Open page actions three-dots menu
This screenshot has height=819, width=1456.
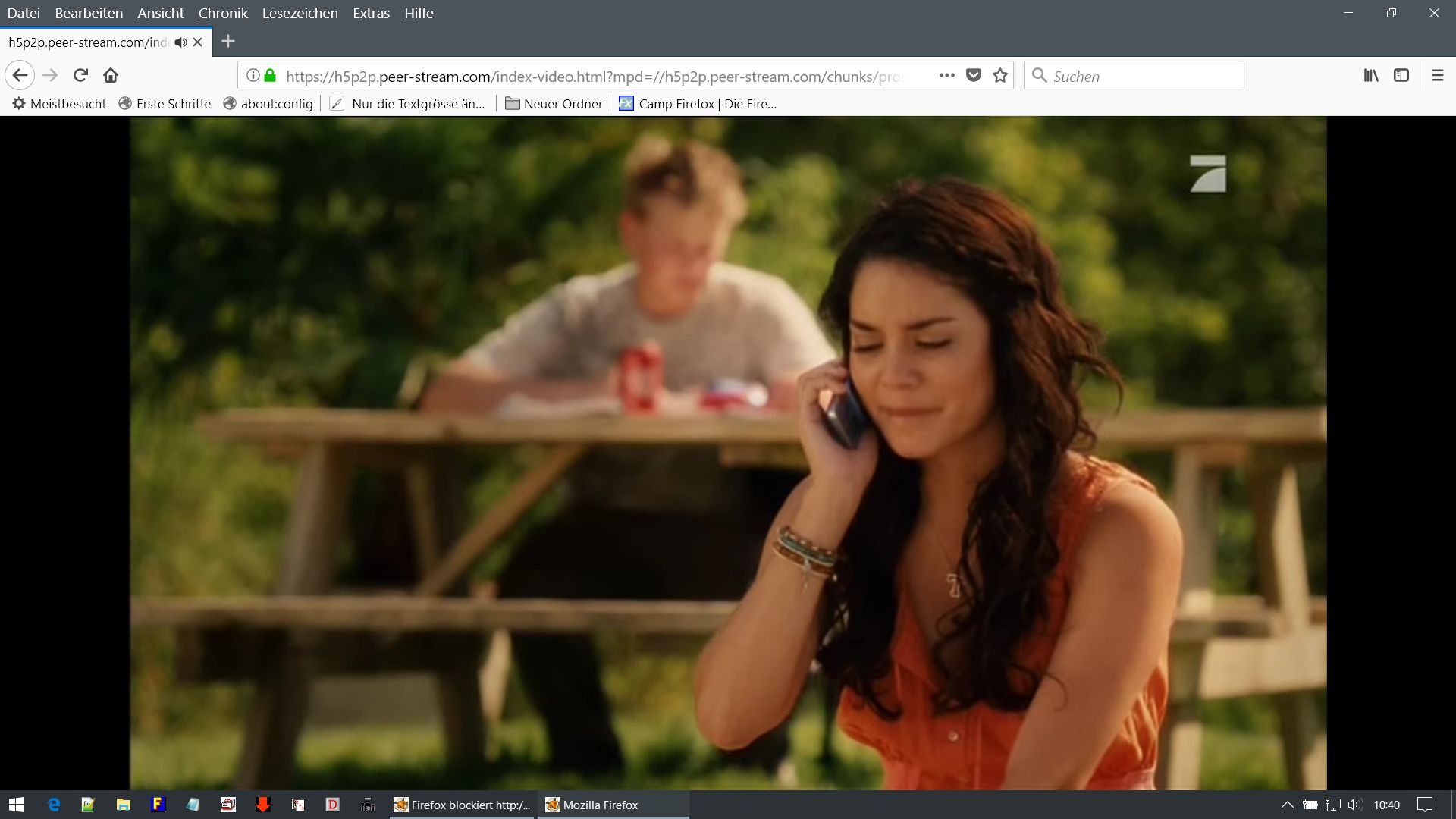click(x=946, y=75)
